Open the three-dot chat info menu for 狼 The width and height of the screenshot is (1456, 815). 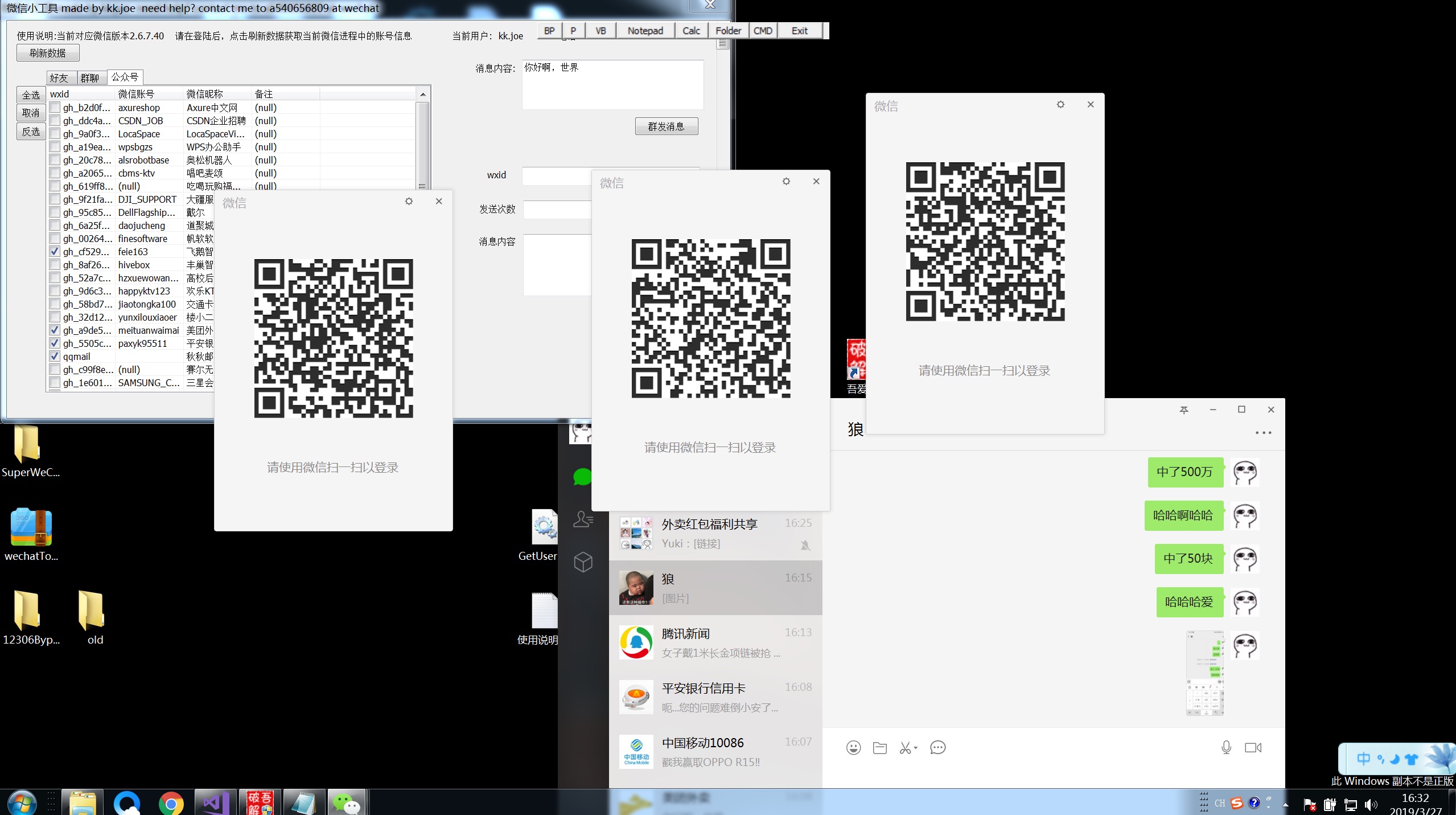[x=1263, y=433]
